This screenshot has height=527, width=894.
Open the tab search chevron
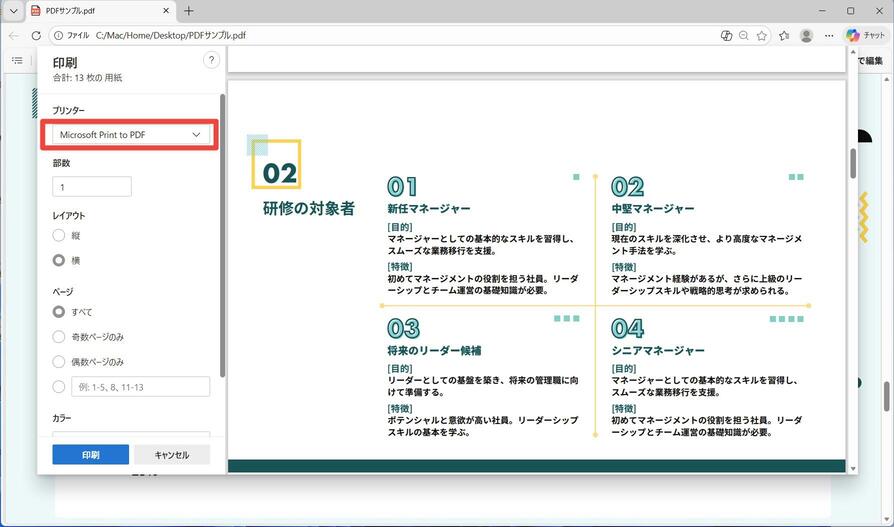point(14,11)
